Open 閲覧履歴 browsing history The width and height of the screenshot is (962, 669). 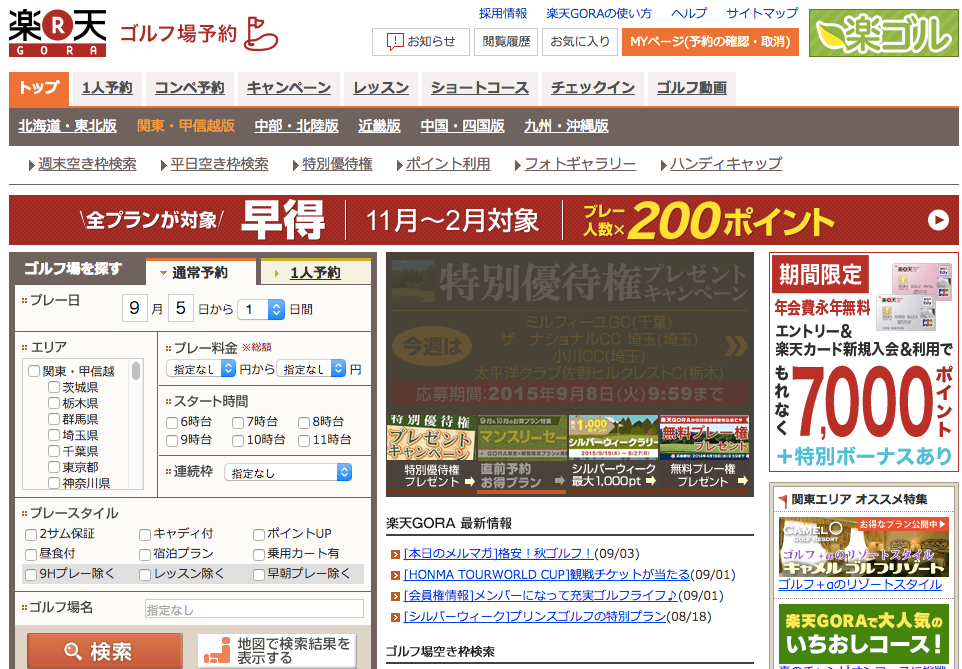tap(506, 42)
